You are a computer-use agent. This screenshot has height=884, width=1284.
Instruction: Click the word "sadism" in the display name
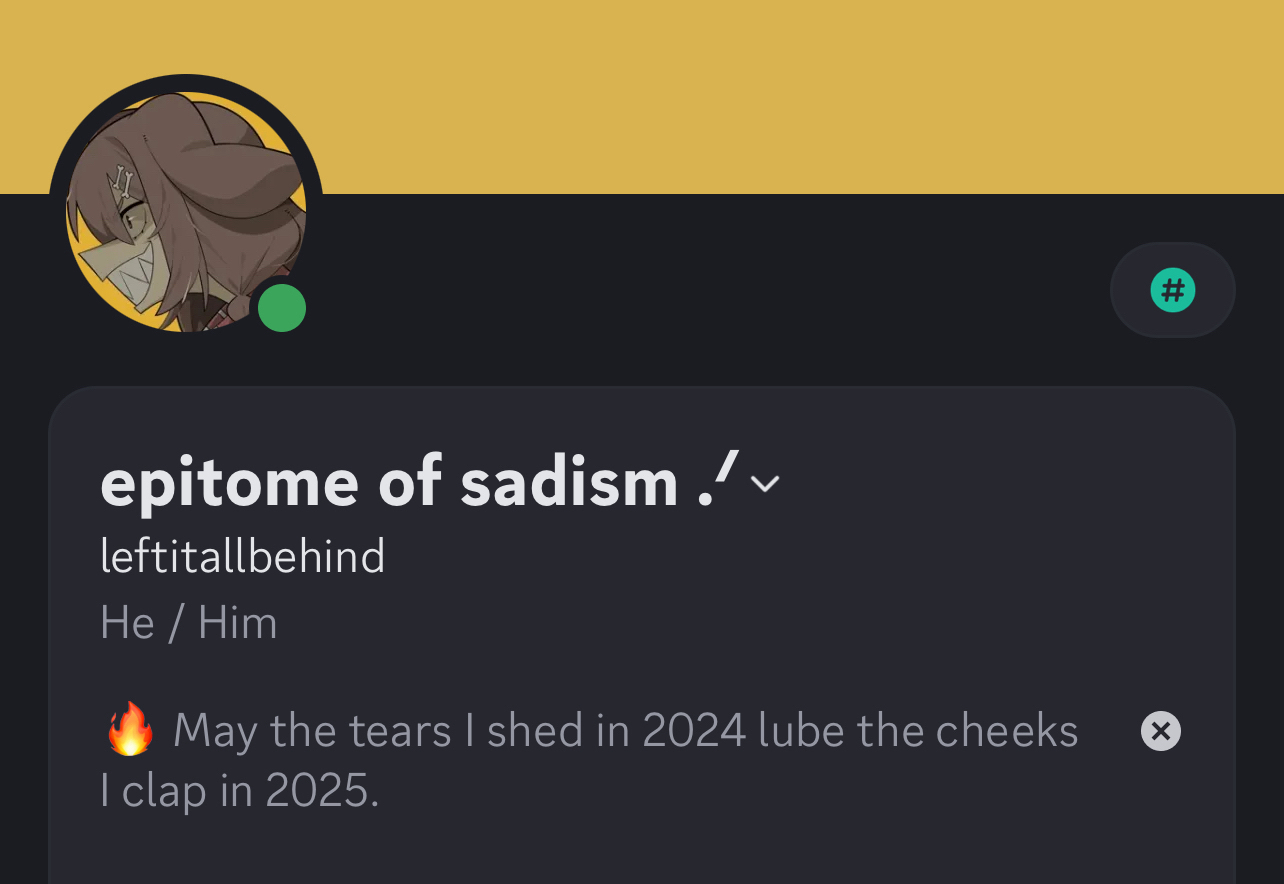[568, 482]
